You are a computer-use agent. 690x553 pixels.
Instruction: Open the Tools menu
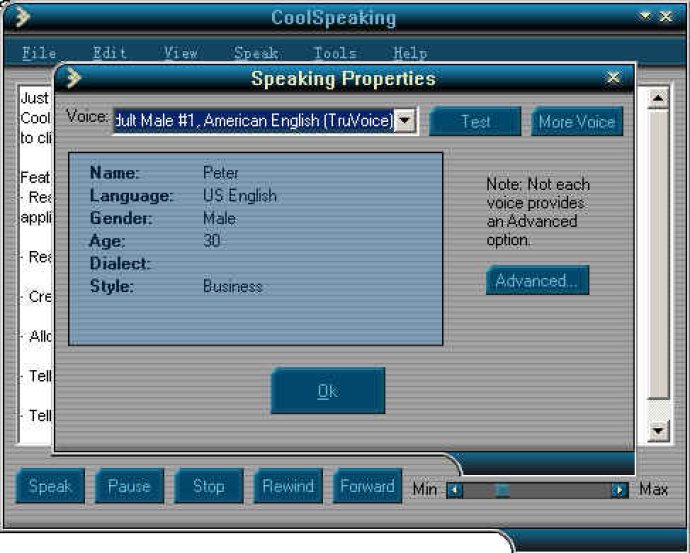tap(335, 53)
